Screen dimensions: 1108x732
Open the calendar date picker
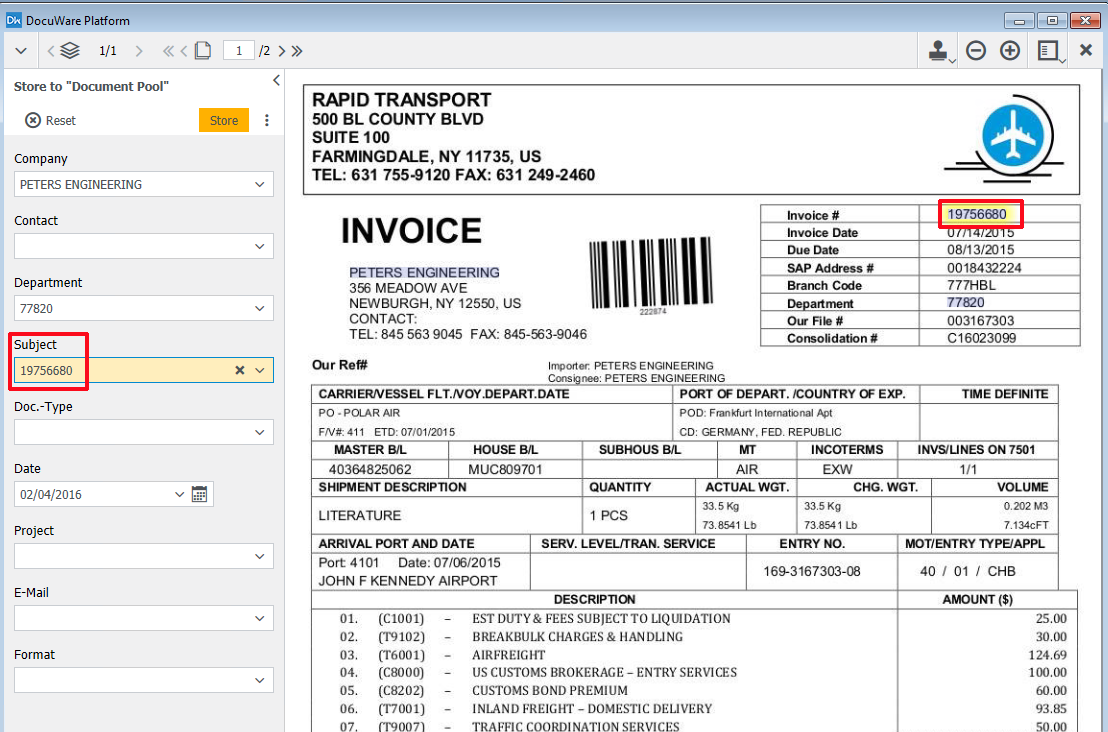click(199, 494)
